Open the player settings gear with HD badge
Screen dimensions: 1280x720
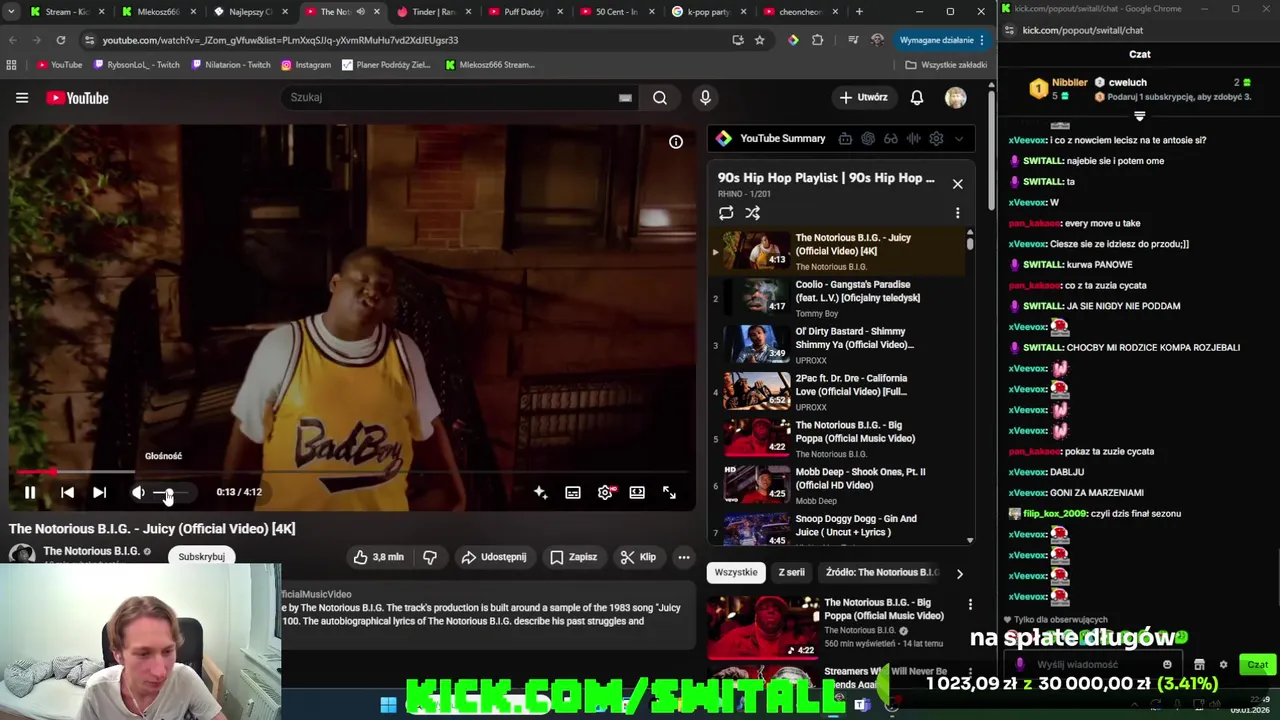point(605,492)
